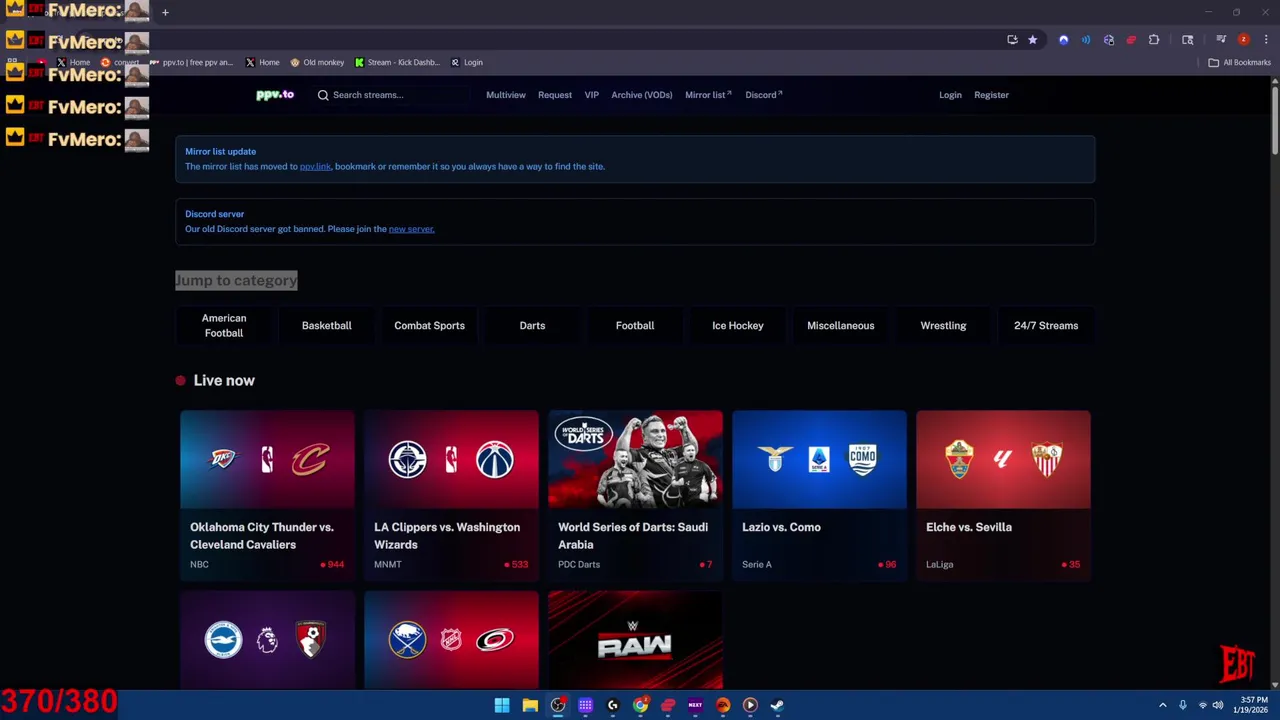Open Lazio vs. Como stream thumbnail
Image resolution: width=1280 pixels, height=720 pixels.
click(x=819, y=459)
